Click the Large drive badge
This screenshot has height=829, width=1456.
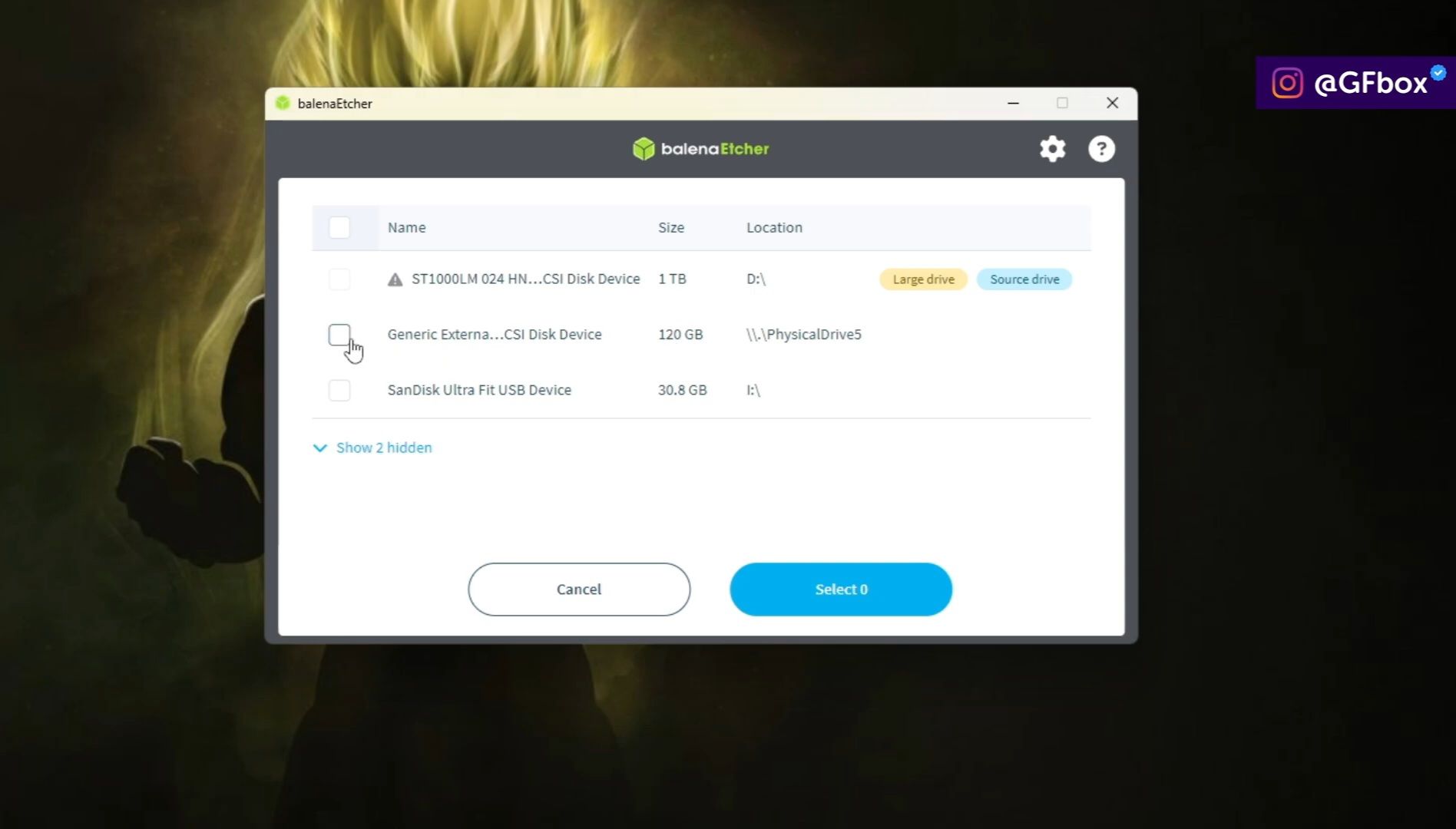(x=922, y=279)
